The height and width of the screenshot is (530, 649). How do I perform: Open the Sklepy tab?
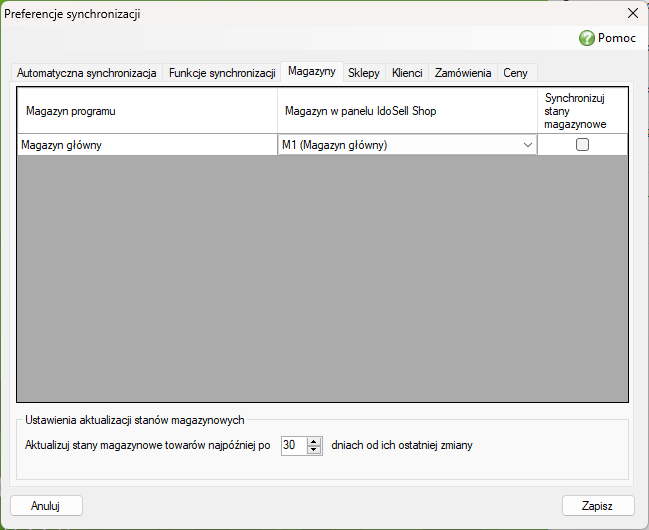363,73
